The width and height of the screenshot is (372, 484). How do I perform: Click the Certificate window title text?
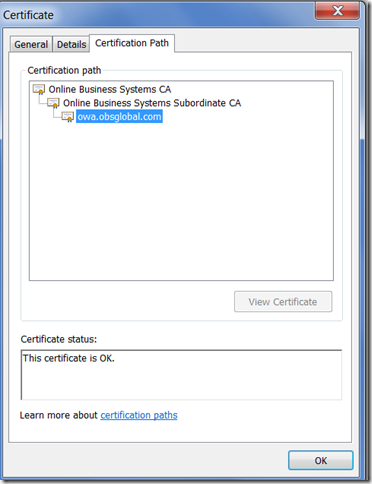click(28, 15)
